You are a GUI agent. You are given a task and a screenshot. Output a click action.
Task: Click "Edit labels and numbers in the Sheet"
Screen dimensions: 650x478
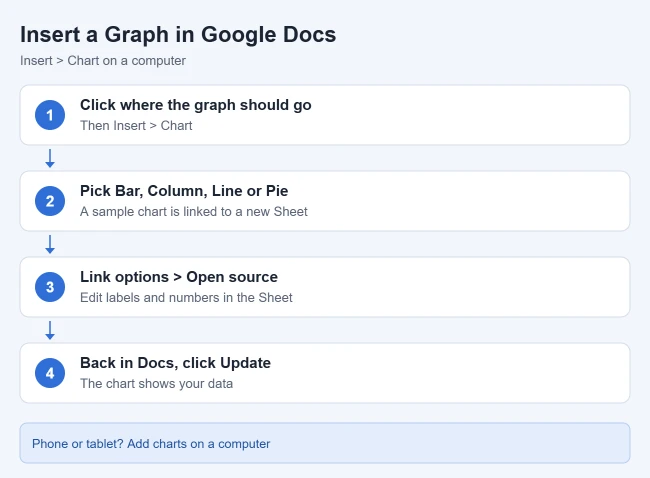(x=186, y=298)
